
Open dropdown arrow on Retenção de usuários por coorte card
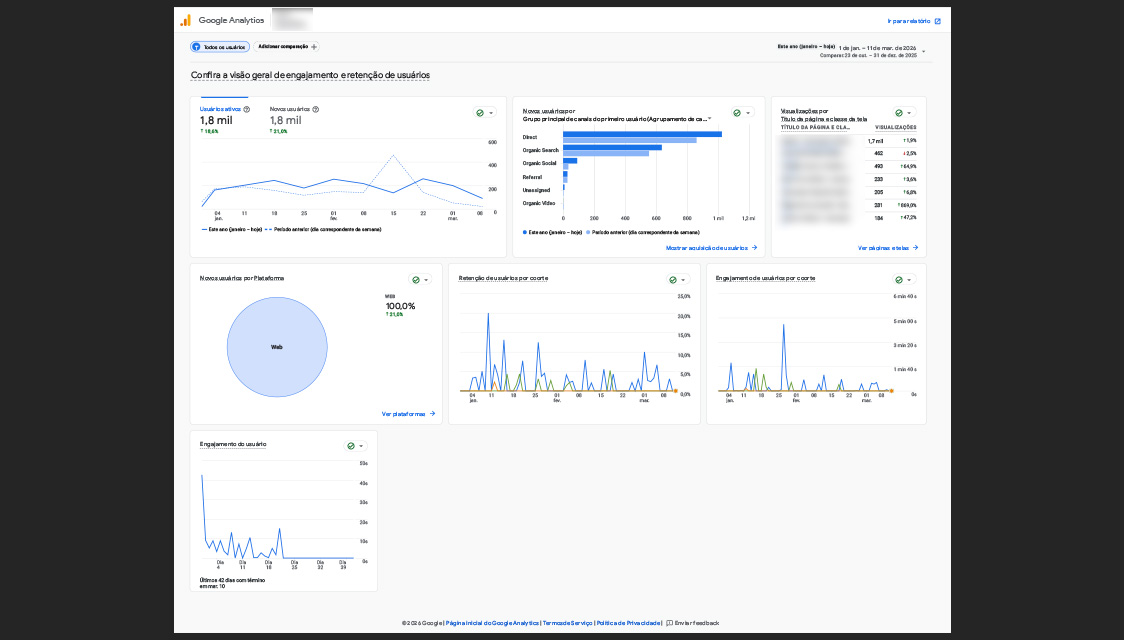(x=684, y=280)
